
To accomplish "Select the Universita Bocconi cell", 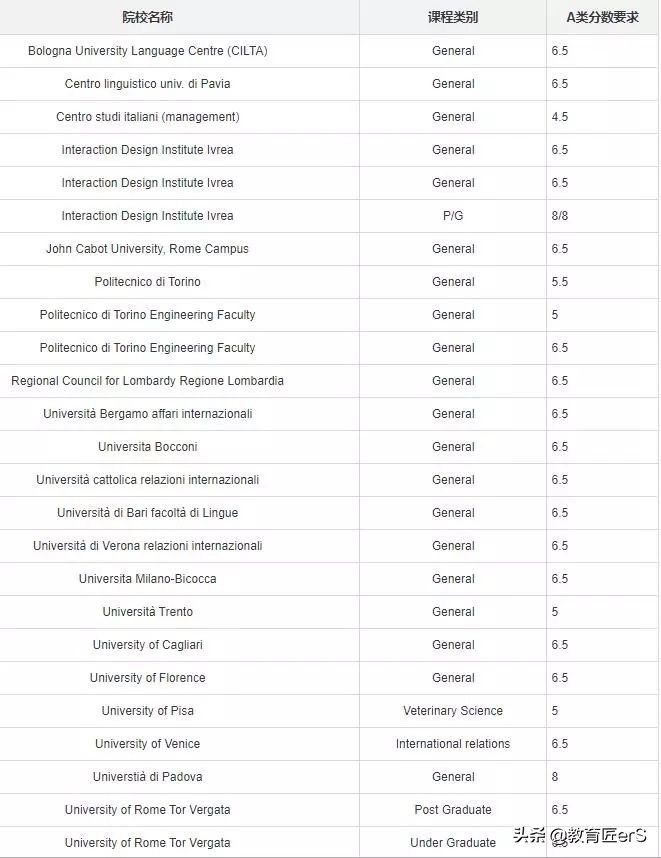I will point(148,447).
